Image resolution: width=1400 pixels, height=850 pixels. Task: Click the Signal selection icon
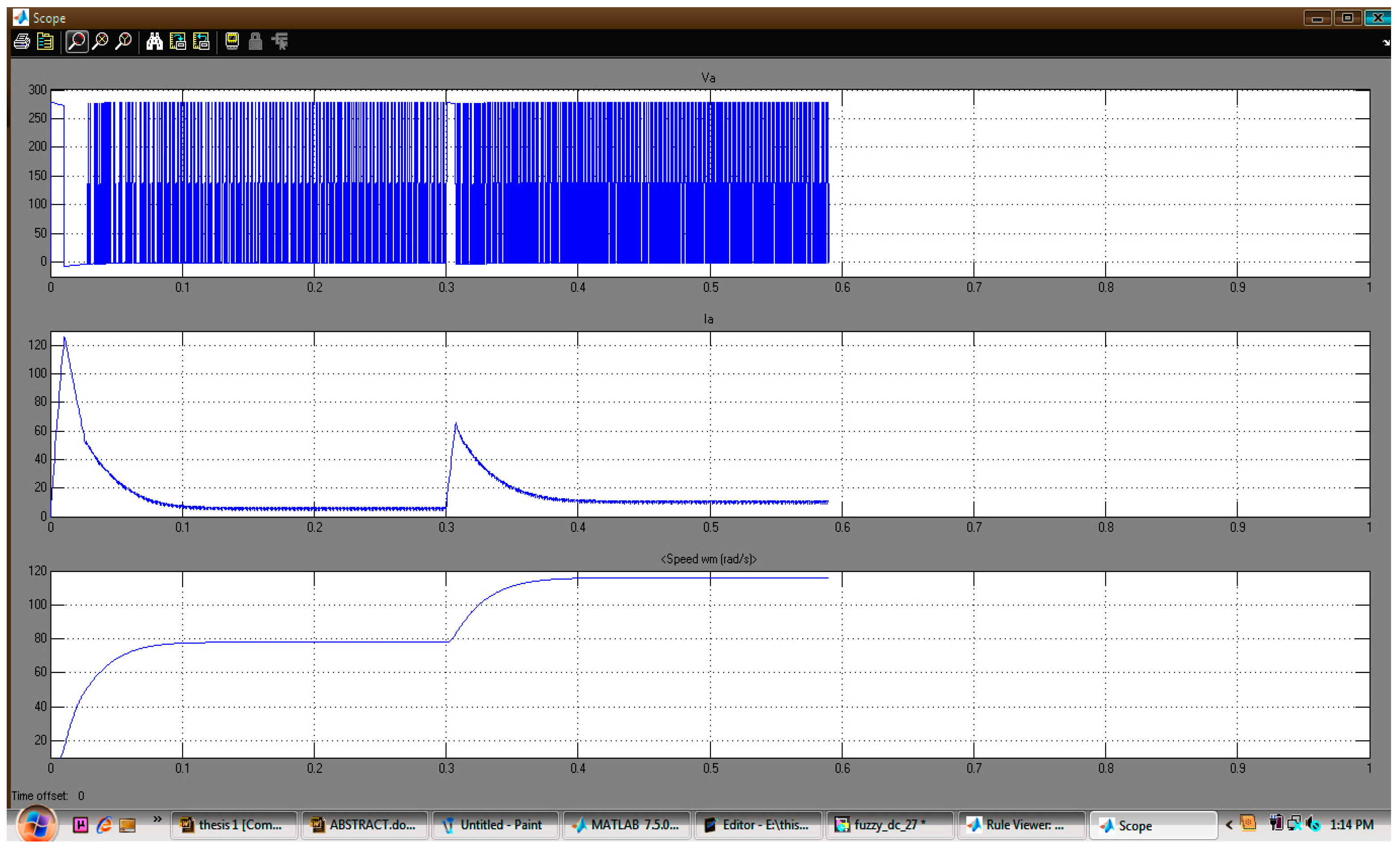click(280, 42)
